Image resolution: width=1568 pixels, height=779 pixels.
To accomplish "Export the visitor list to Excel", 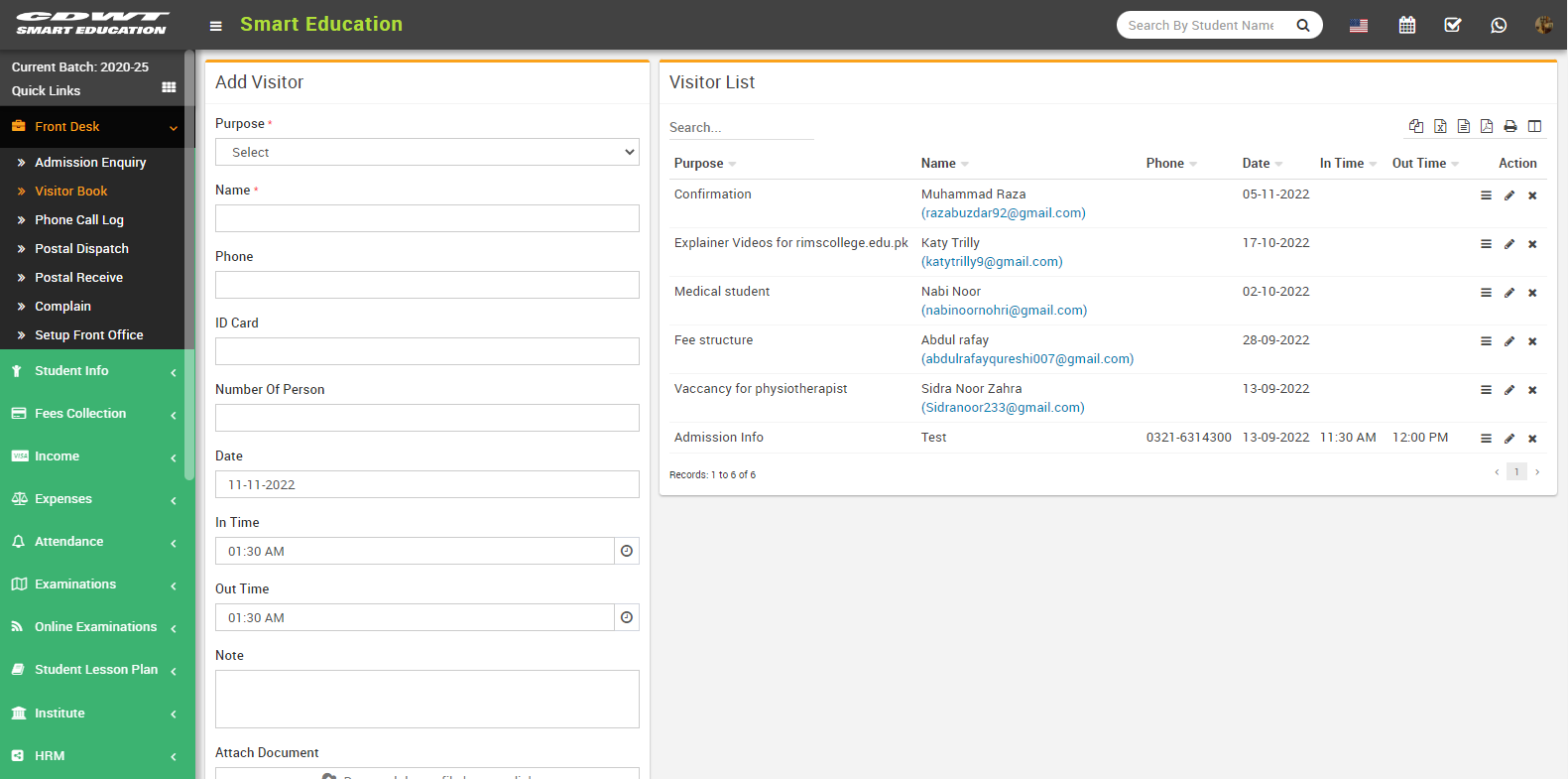I will coord(1440,126).
